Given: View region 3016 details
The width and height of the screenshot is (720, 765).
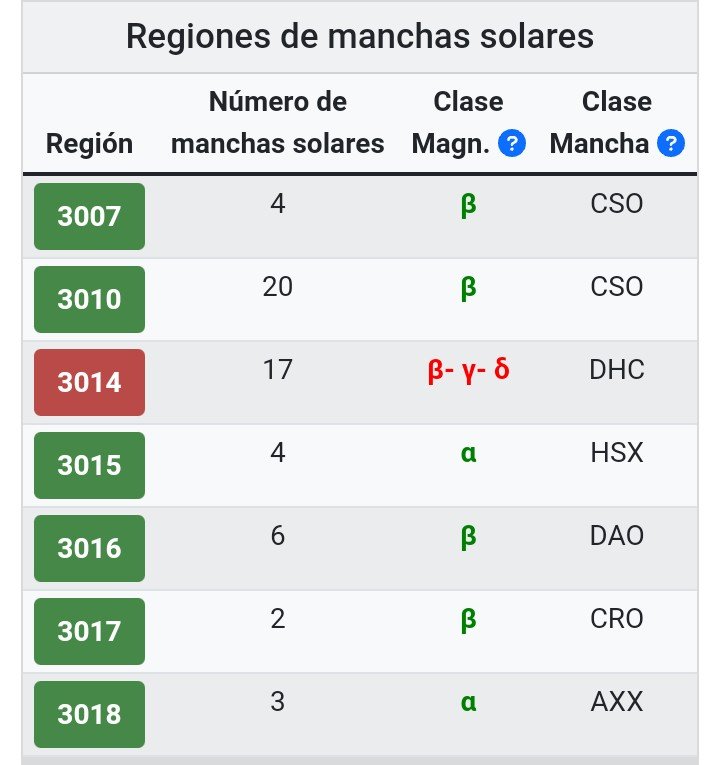Looking at the screenshot, I should 89,548.
